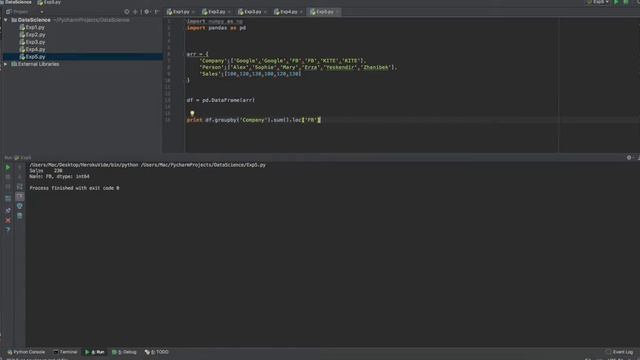The image size is (640, 360).
Task: Open the TODO tool window
Action: pos(157,352)
